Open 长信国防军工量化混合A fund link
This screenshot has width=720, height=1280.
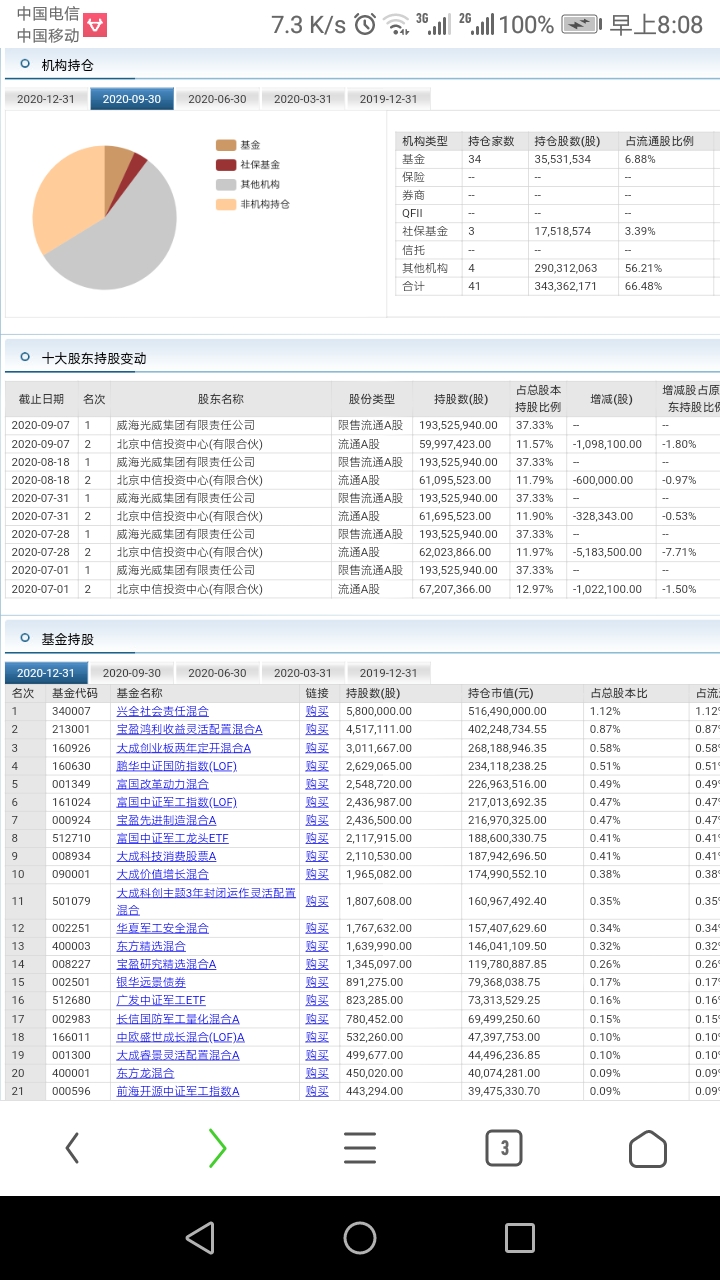click(178, 1019)
